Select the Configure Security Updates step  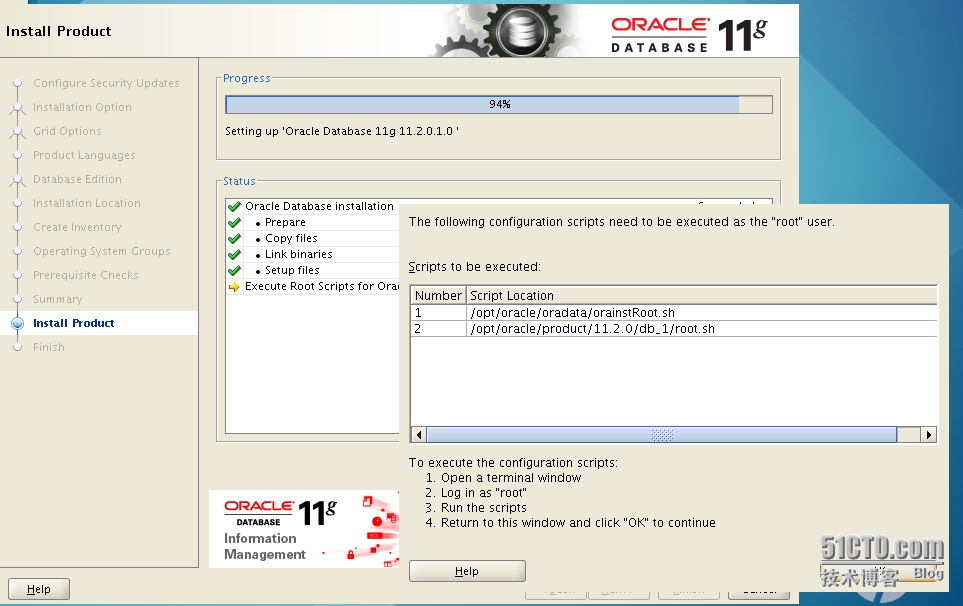point(106,83)
